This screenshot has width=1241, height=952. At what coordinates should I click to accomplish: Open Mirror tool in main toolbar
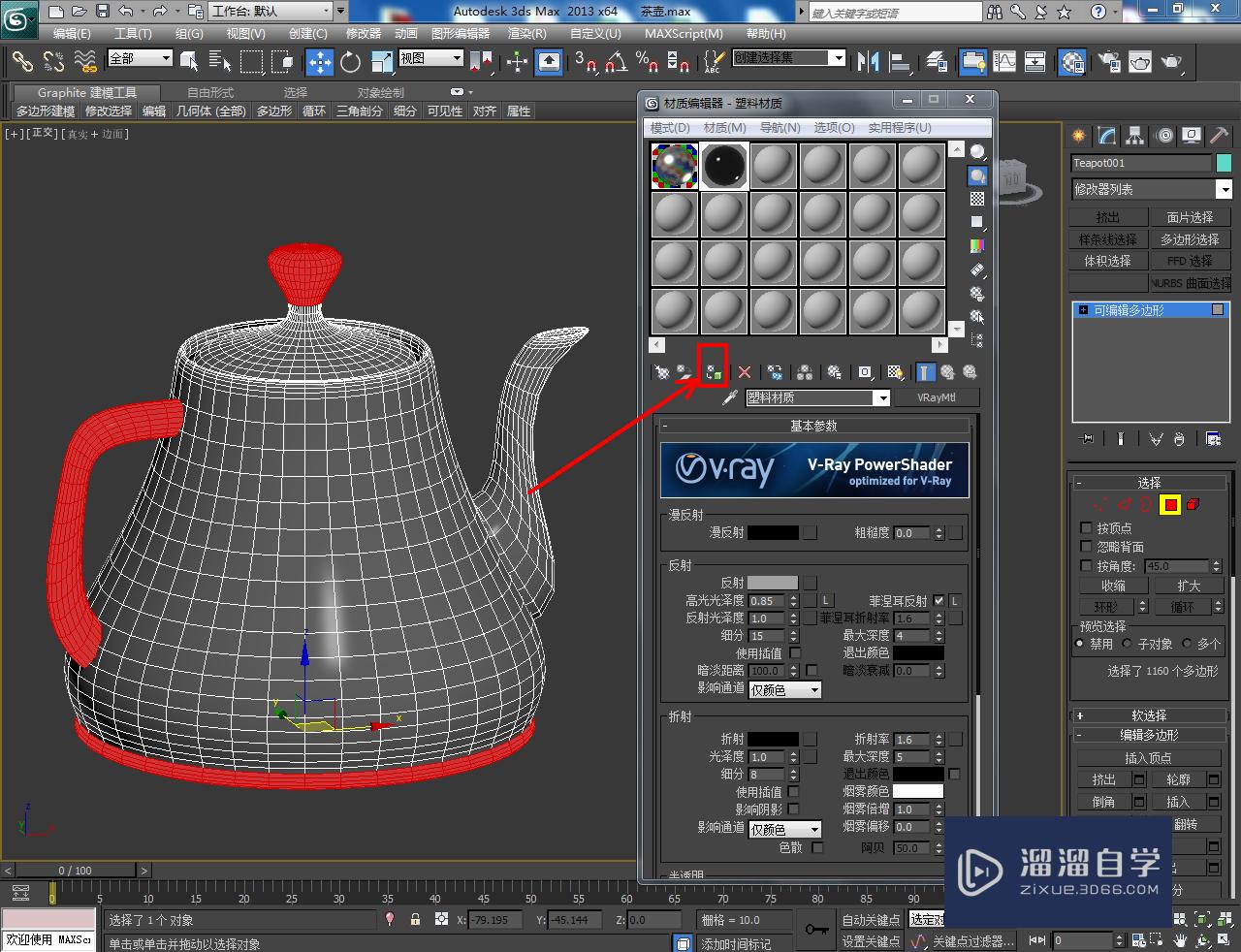pyautogui.click(x=869, y=62)
